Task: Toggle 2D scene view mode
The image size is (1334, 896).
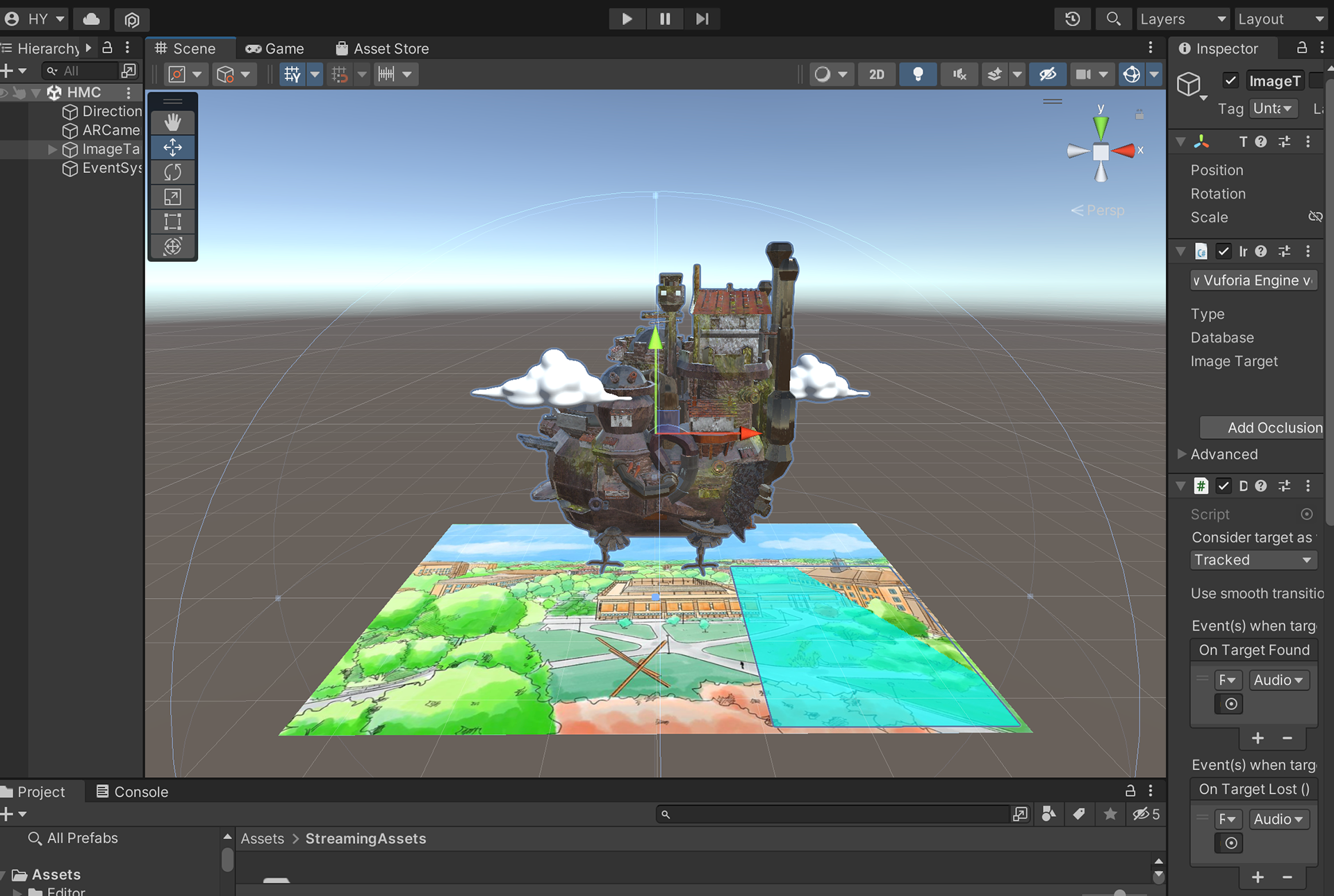Action: click(x=877, y=74)
